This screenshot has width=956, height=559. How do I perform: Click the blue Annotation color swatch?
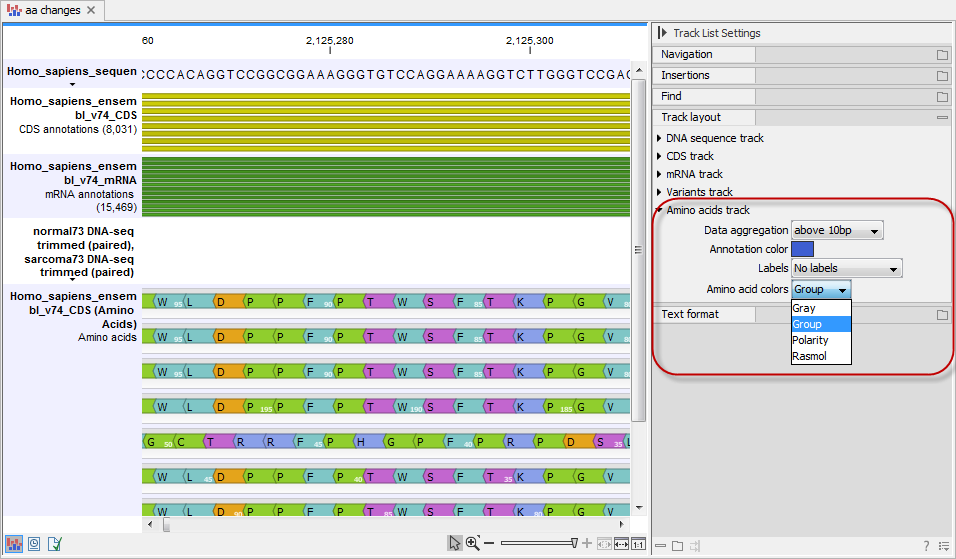pyautogui.click(x=802, y=249)
